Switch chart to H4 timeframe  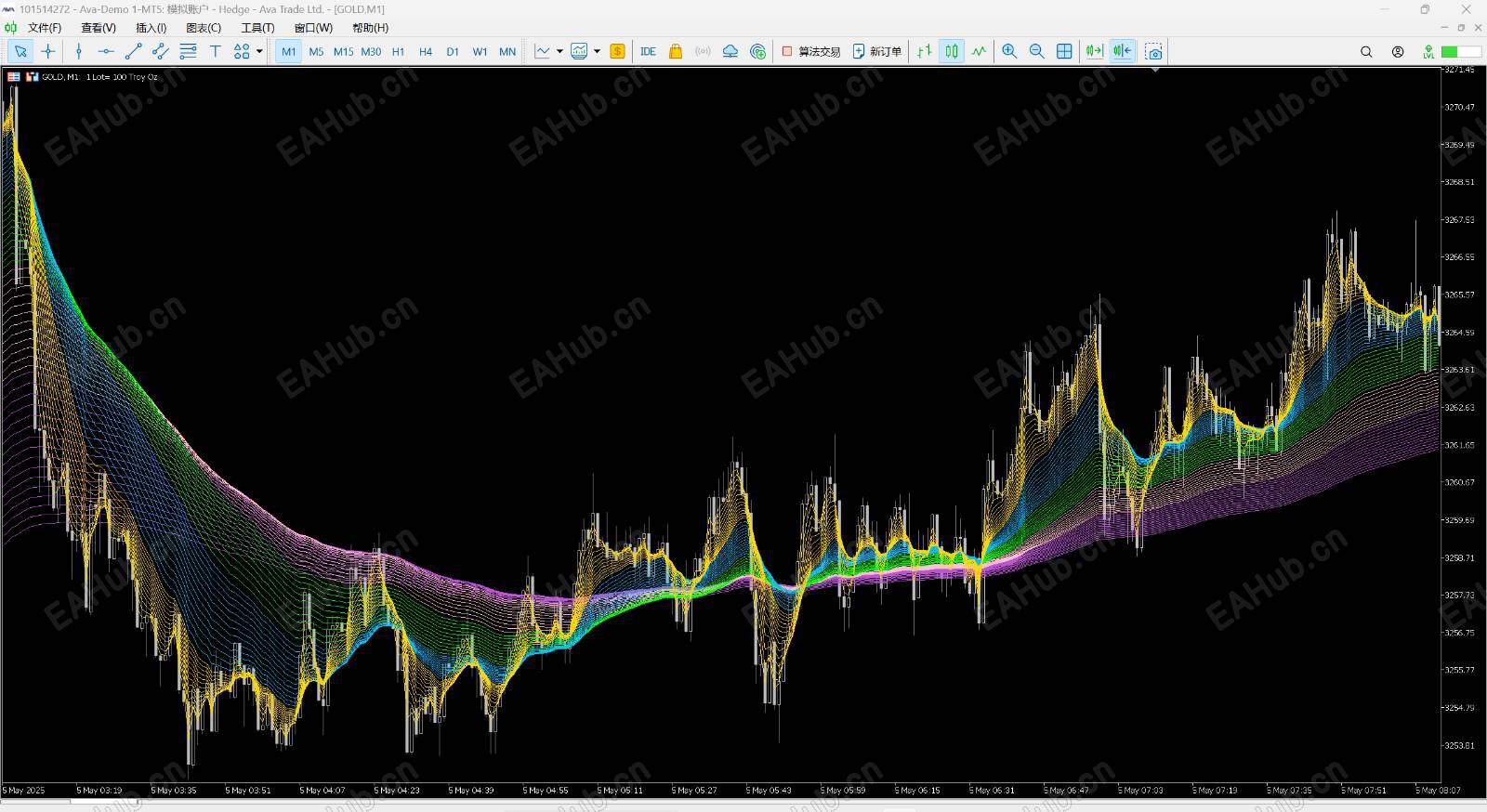(x=426, y=52)
